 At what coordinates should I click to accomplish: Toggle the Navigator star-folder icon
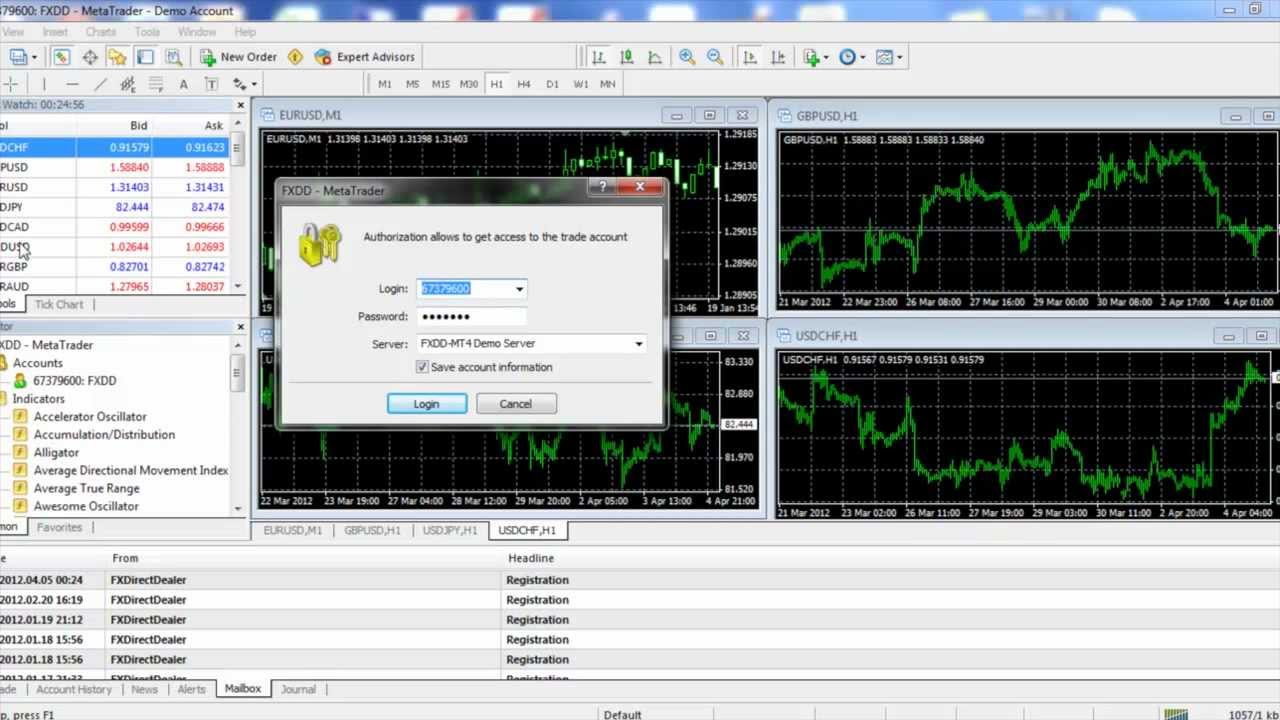[117, 57]
